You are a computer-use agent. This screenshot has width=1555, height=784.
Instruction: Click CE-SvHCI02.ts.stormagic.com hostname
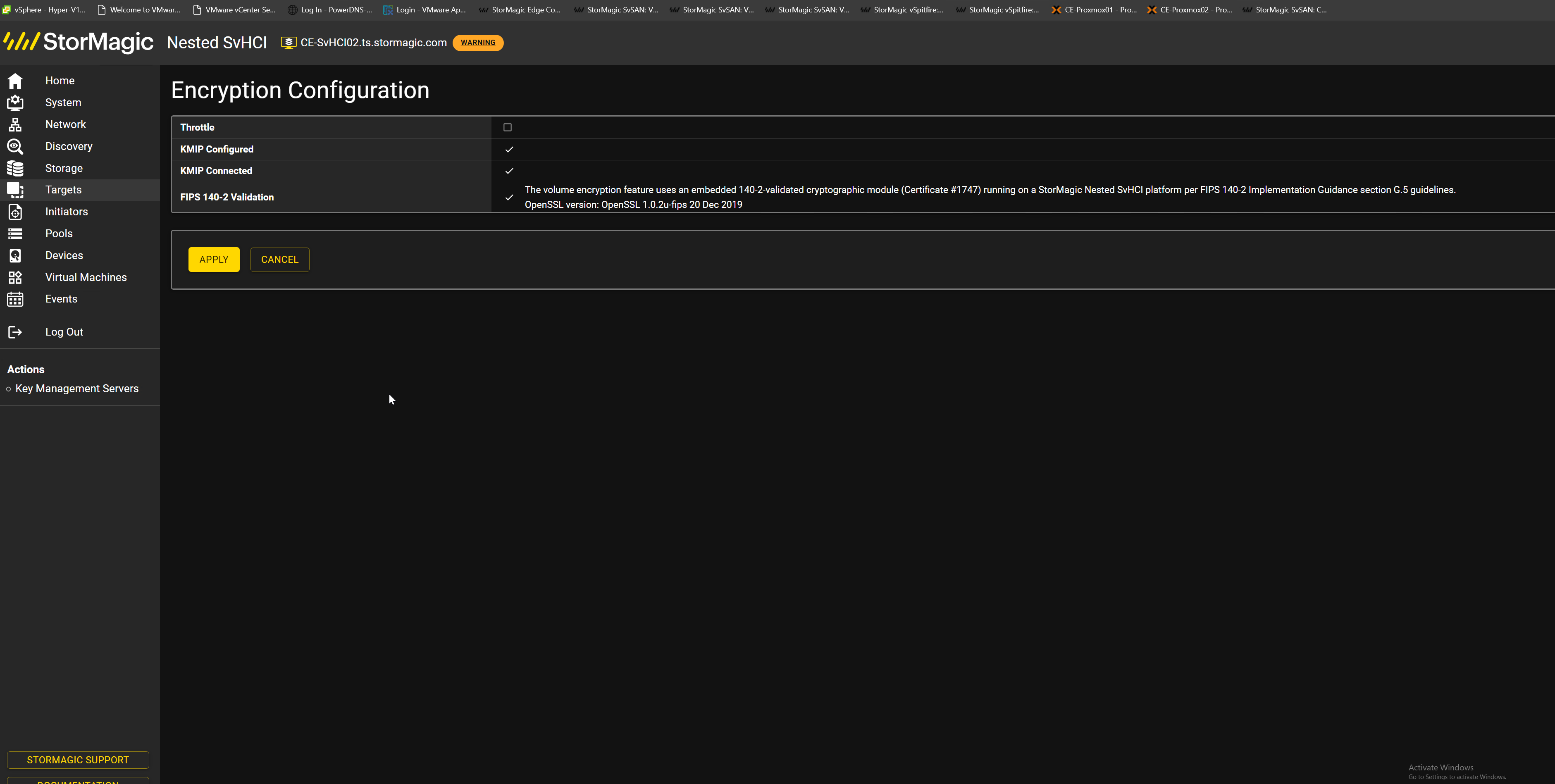pos(374,43)
